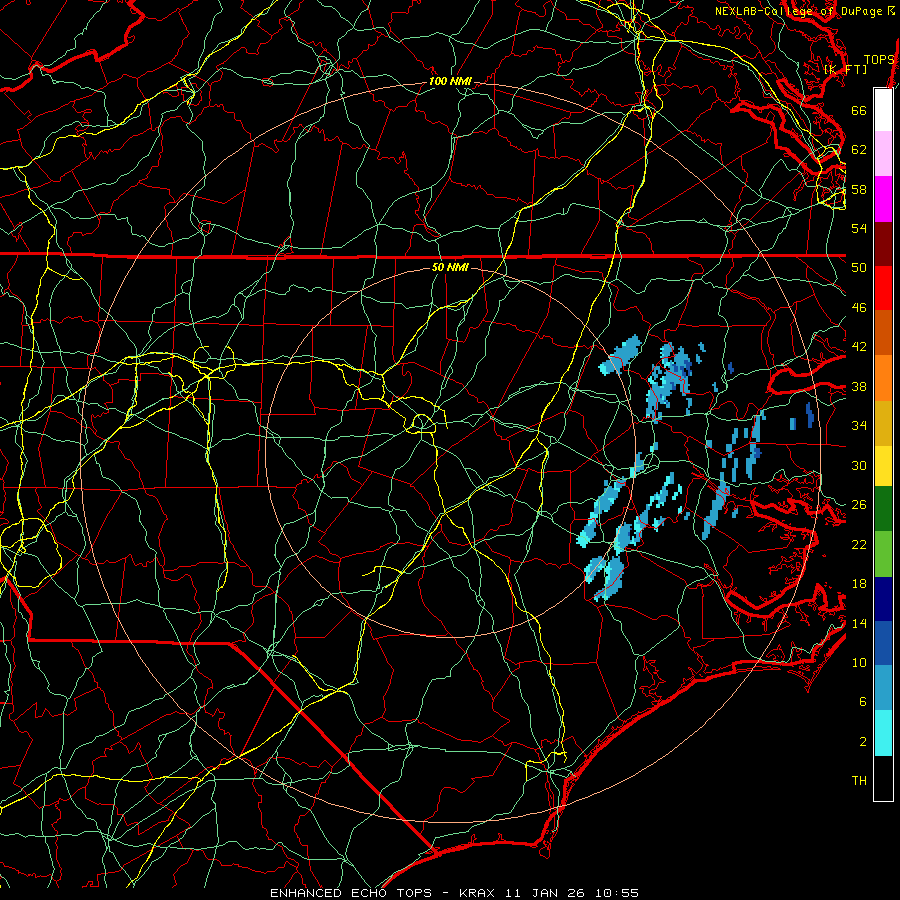Viewport: 900px width, 900px height.
Task: Click the legend value 26
Action: (x=859, y=505)
